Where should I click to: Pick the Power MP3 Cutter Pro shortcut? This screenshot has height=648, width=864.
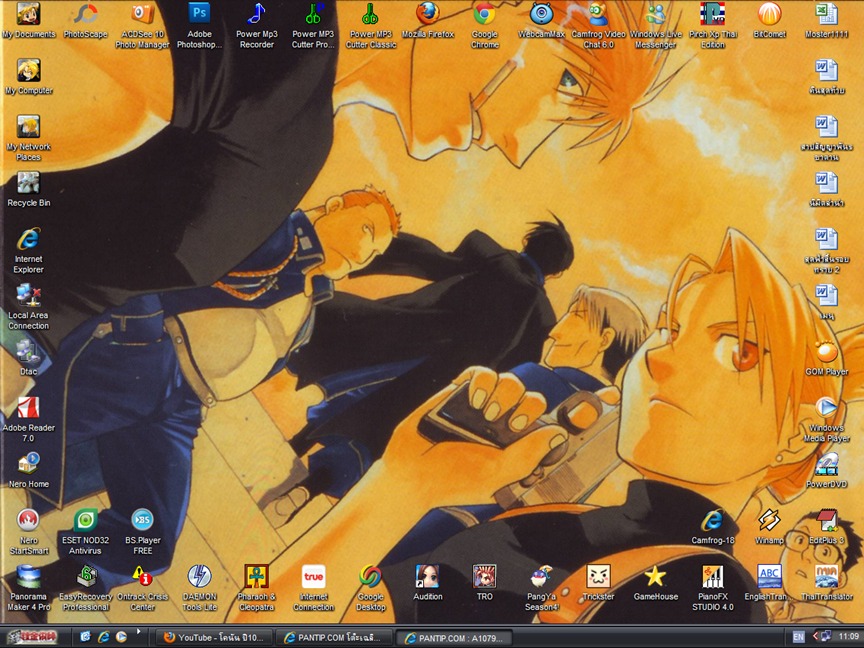(313, 26)
